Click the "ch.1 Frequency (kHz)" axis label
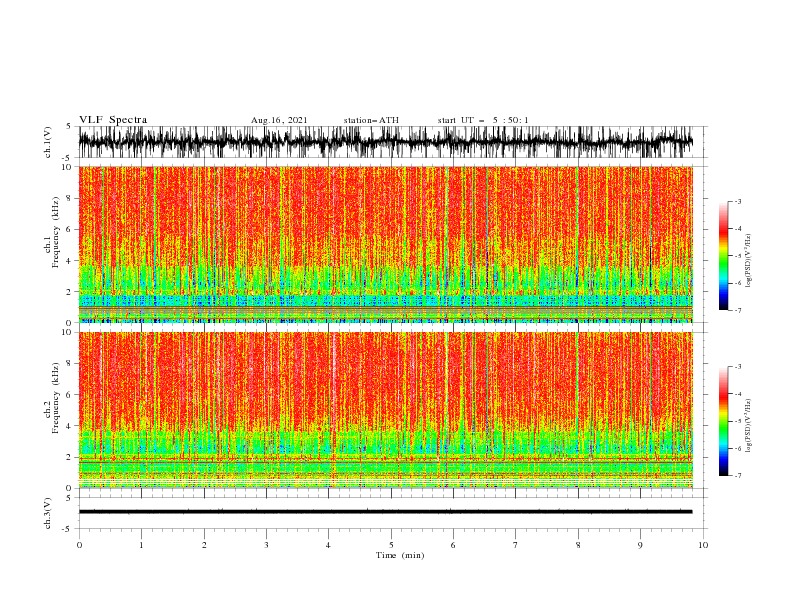Screen dimensions: 792x612 point(52,232)
